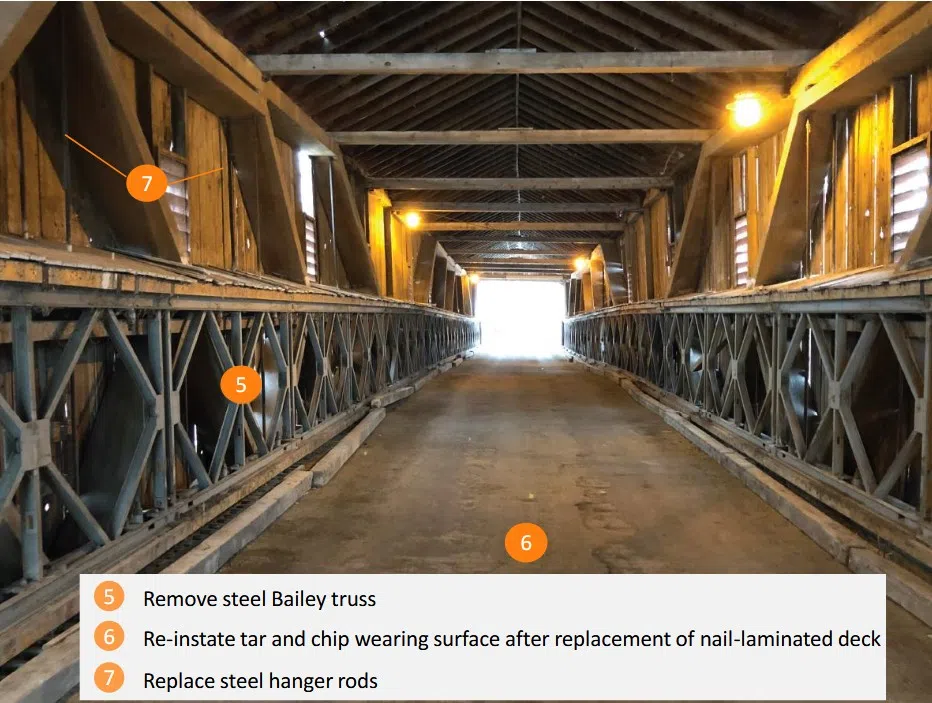Click the orange 7 marker on the photo

[x=147, y=182]
